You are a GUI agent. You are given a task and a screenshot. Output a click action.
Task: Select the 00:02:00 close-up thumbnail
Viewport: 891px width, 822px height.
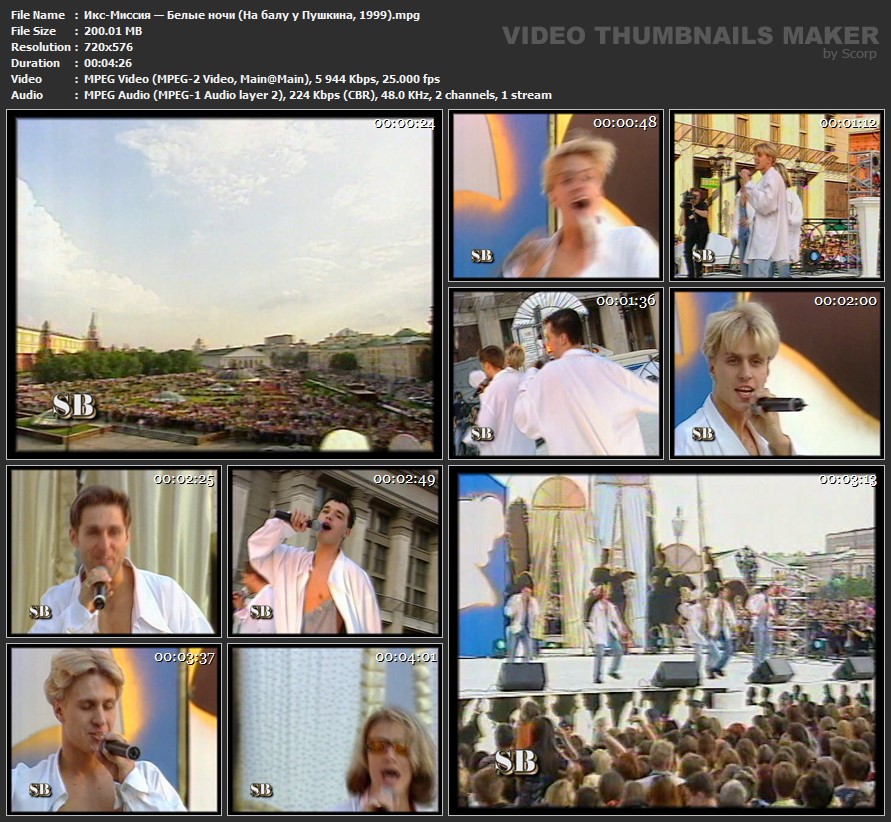pos(776,373)
